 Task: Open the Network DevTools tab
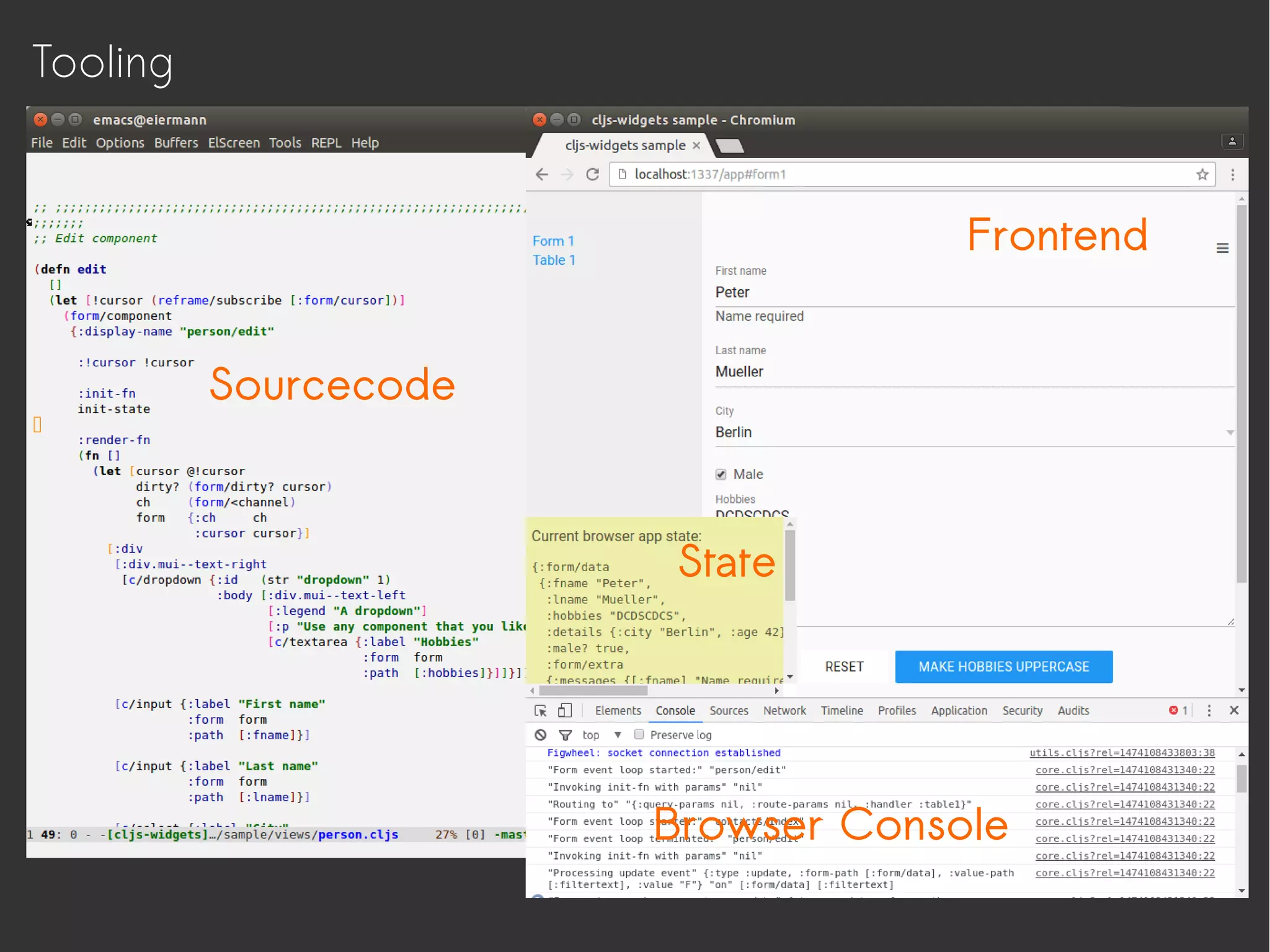[x=784, y=711]
